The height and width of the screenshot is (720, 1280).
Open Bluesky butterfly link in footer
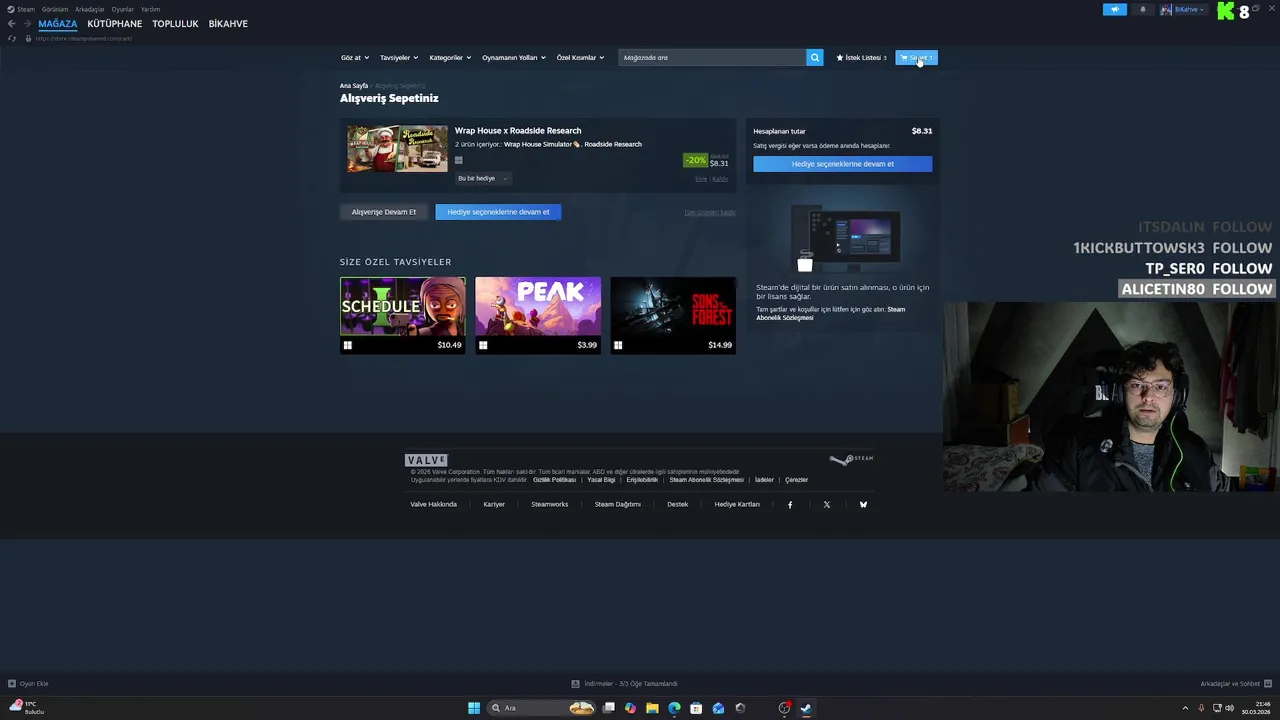coord(863,505)
